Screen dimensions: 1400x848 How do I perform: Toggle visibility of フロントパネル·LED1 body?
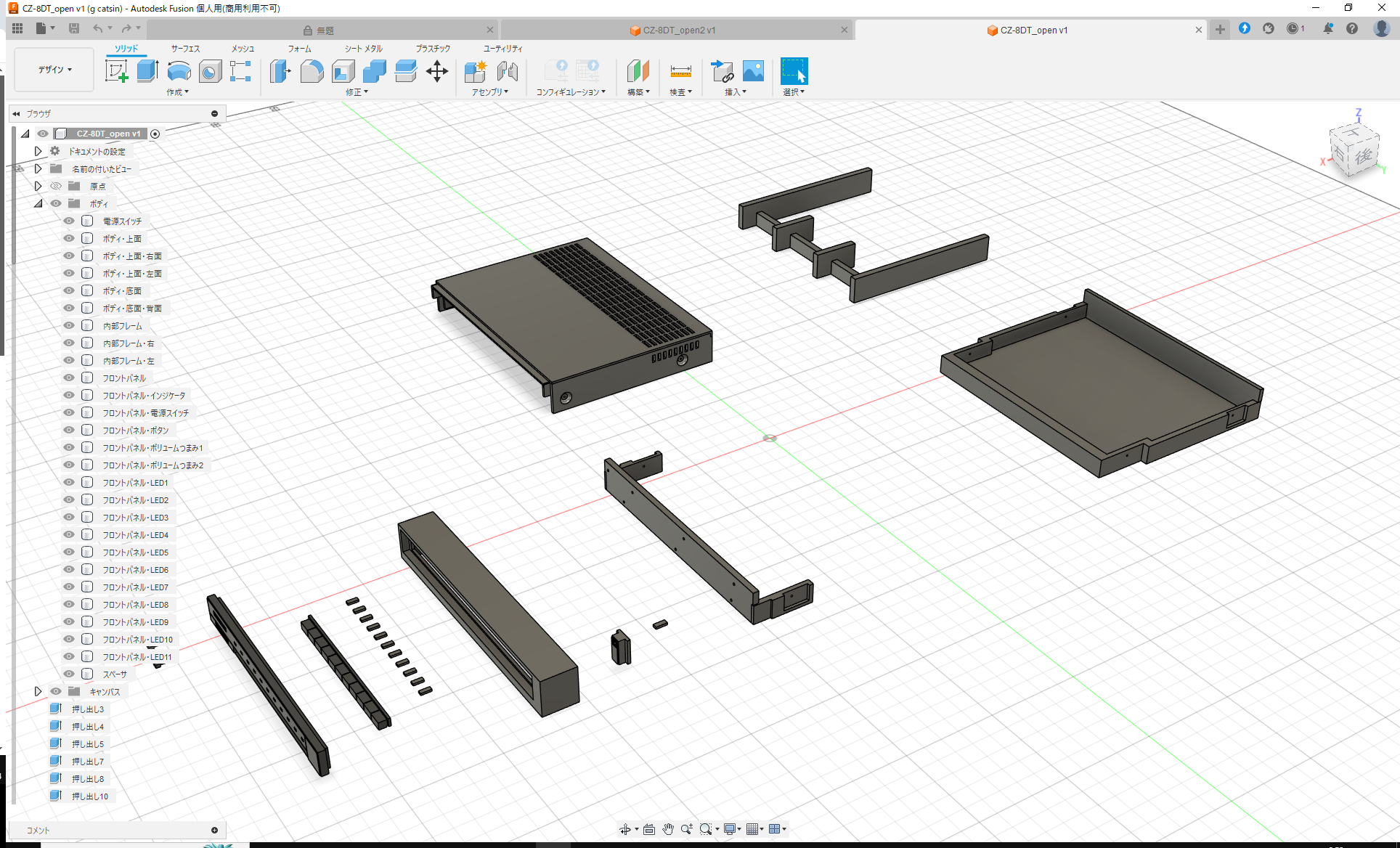tap(68, 482)
